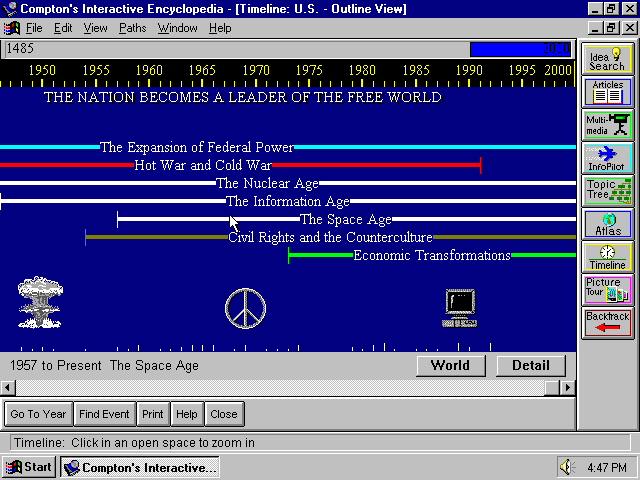Viewport: 640px width, 480px height.
Task: Open the Atlas globe icon
Action: [607, 224]
